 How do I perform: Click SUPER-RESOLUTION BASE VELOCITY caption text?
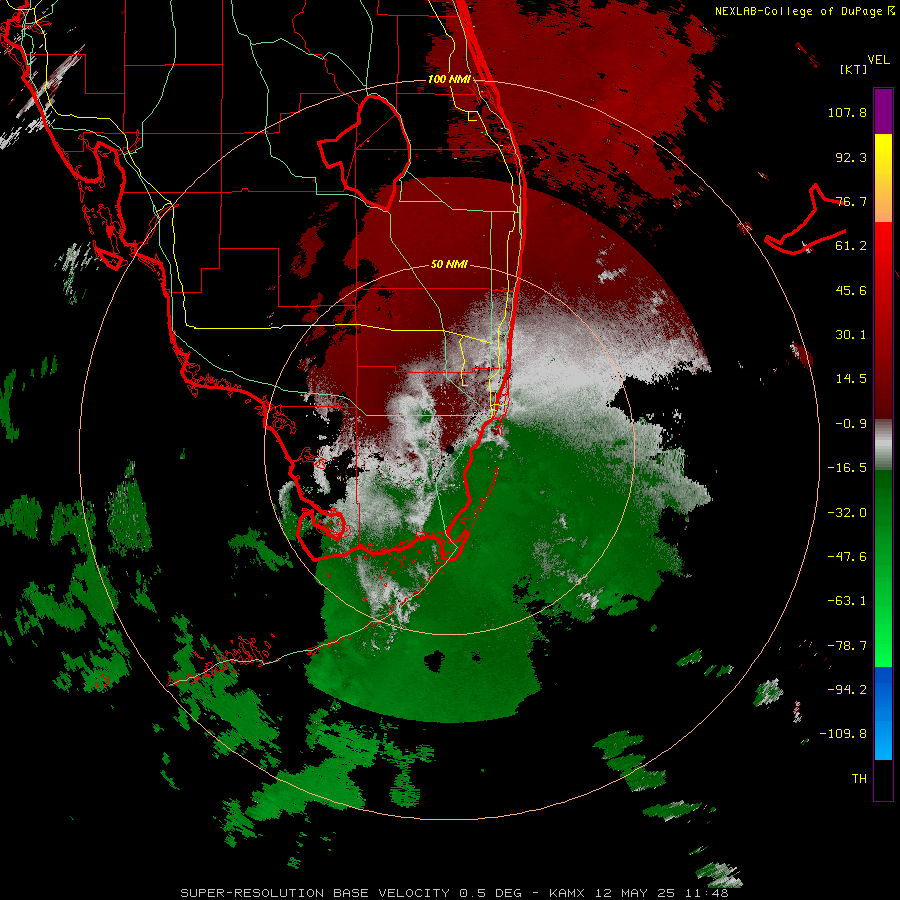click(x=315, y=893)
